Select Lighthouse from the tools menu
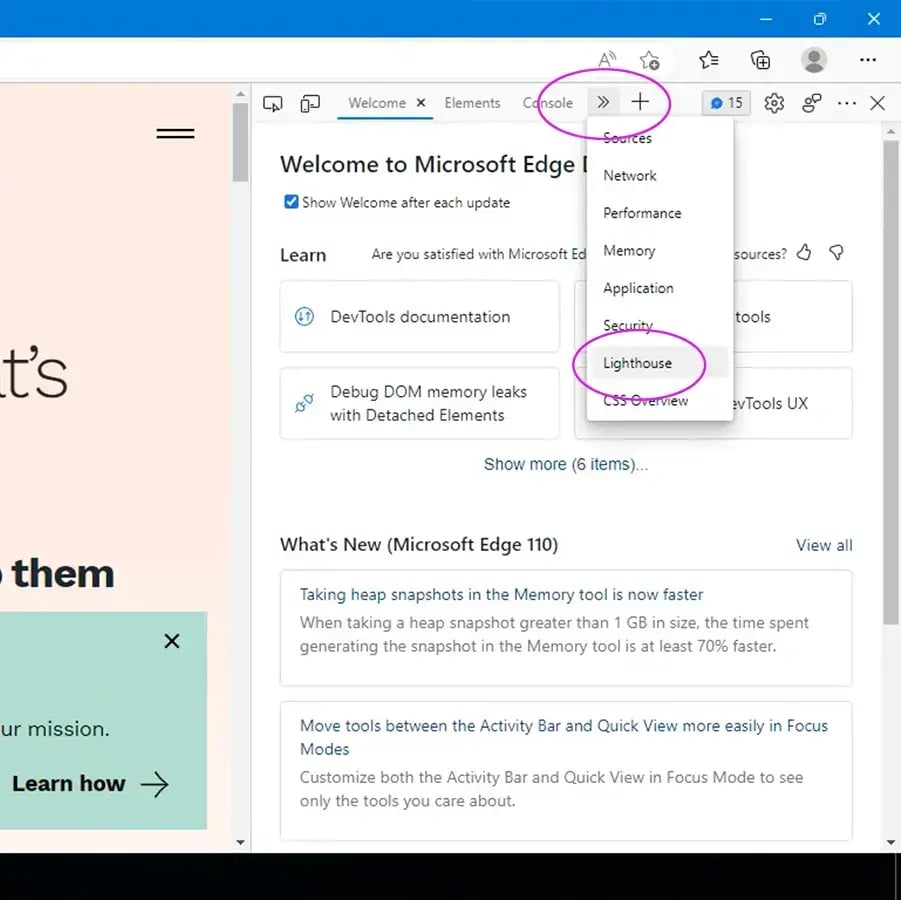This screenshot has height=900, width=901. (x=637, y=363)
